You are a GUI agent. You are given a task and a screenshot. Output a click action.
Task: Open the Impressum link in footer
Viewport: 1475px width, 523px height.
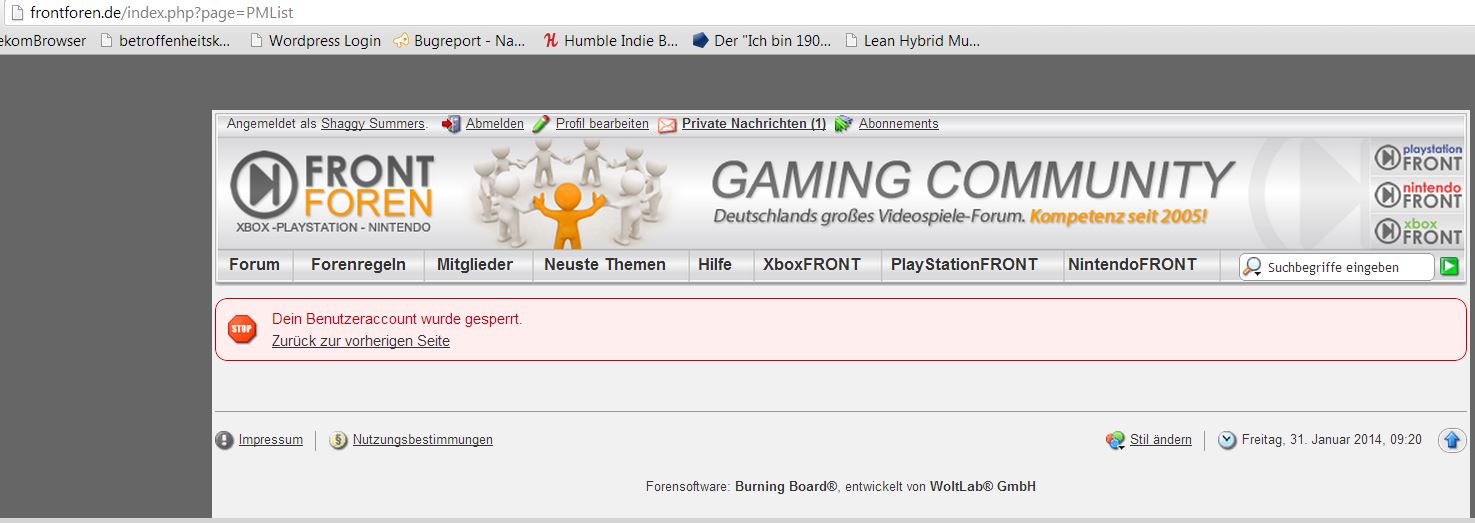click(270, 440)
